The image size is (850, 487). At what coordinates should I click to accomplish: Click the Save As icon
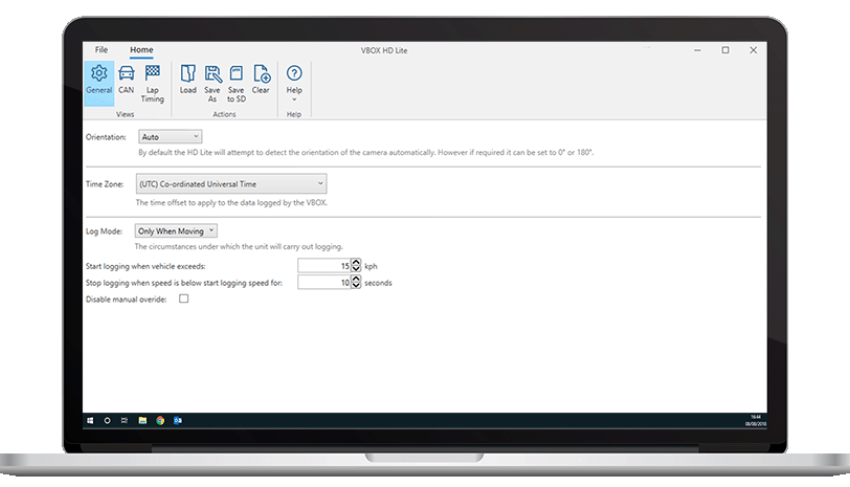tap(213, 78)
